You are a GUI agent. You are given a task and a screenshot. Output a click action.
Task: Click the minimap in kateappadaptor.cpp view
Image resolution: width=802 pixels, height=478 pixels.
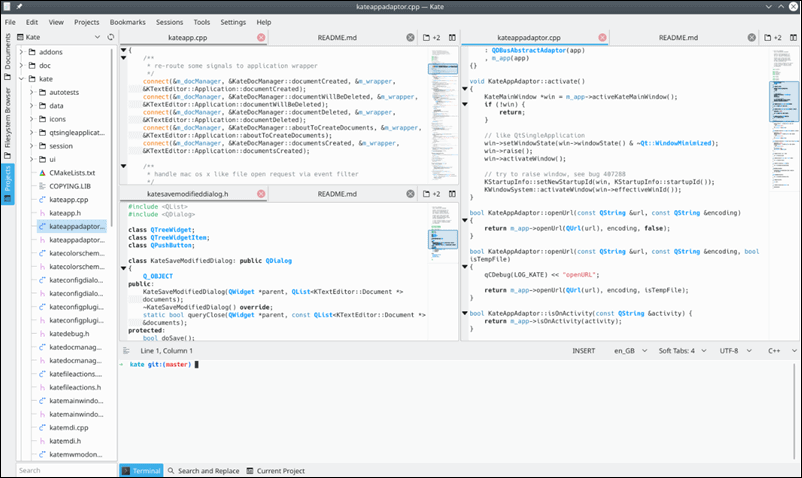(x=784, y=193)
